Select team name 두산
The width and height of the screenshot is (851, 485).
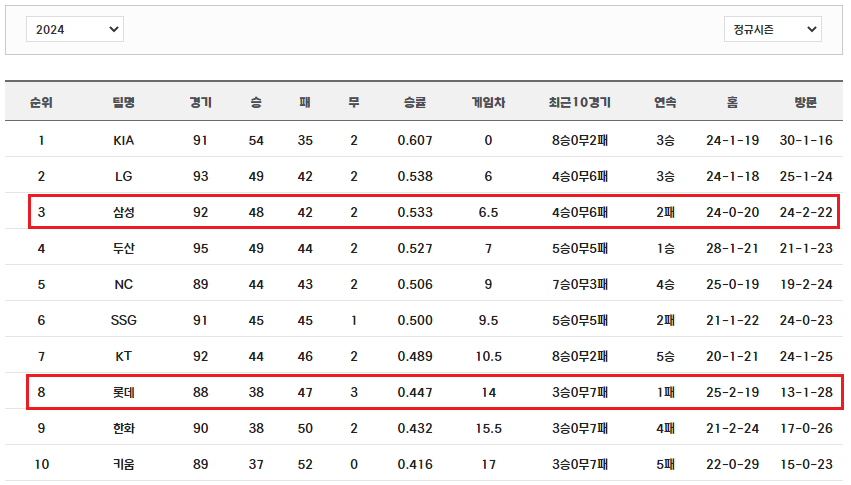pyautogui.click(x=124, y=248)
